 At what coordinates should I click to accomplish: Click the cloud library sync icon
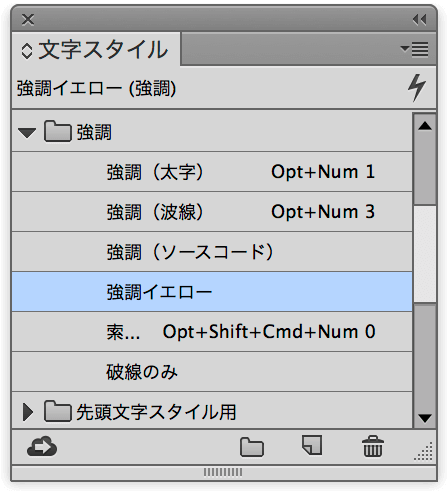coord(42,446)
